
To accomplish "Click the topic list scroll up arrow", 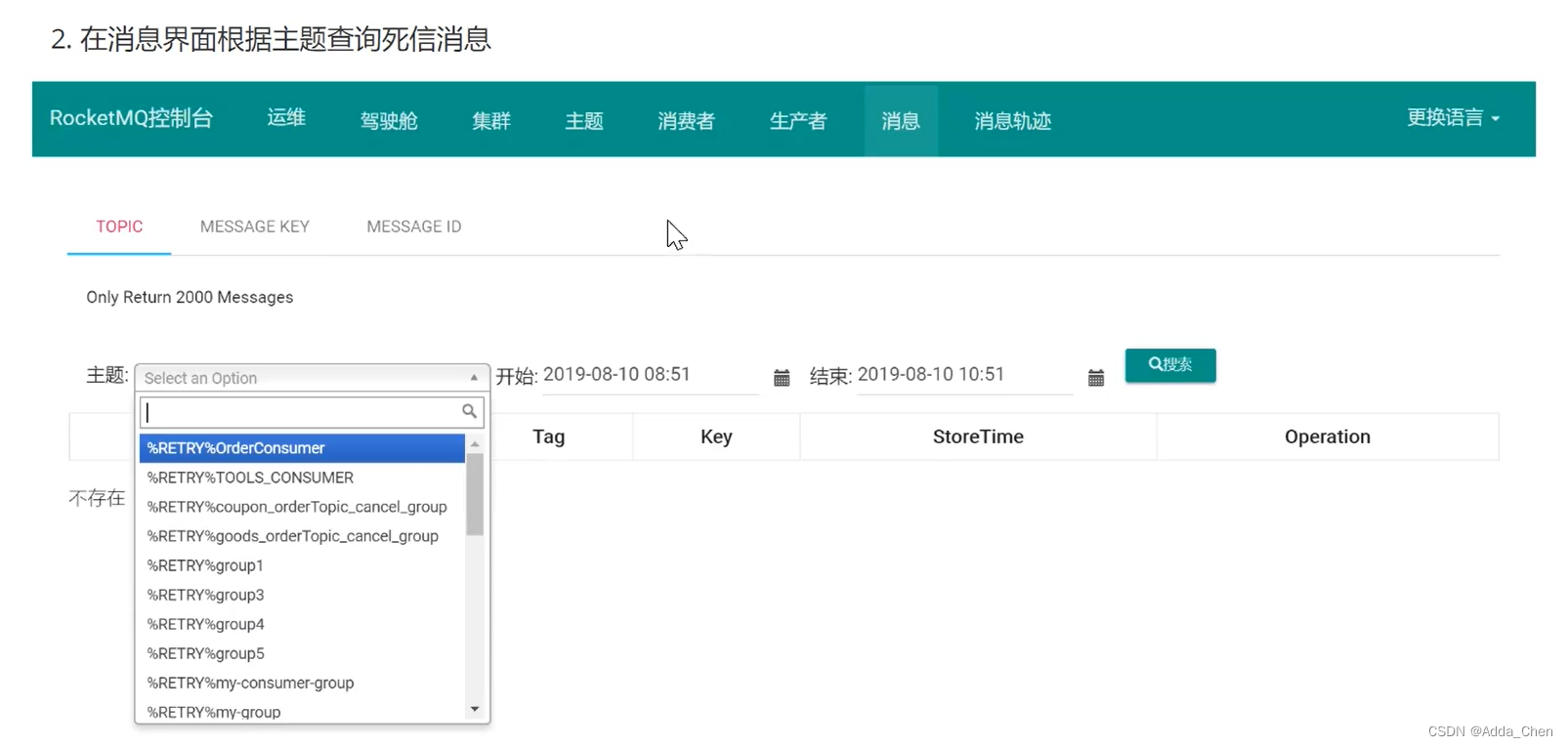I will point(475,444).
